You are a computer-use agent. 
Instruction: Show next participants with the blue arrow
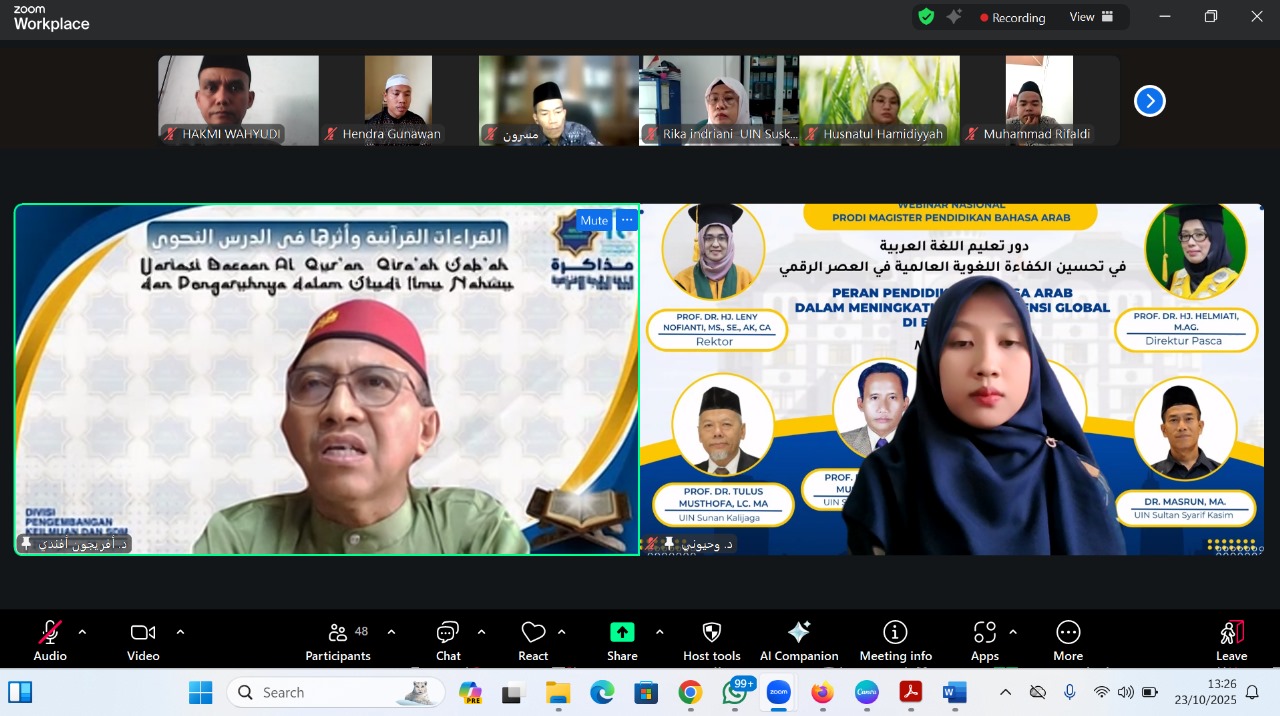(1149, 101)
